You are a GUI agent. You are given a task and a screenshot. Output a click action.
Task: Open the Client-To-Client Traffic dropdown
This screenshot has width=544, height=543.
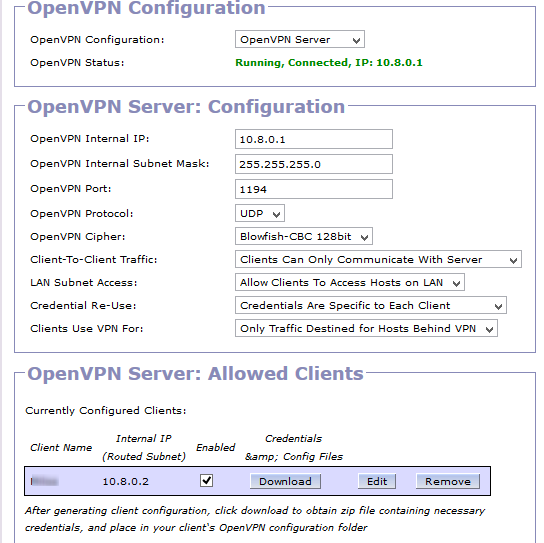(x=378, y=259)
